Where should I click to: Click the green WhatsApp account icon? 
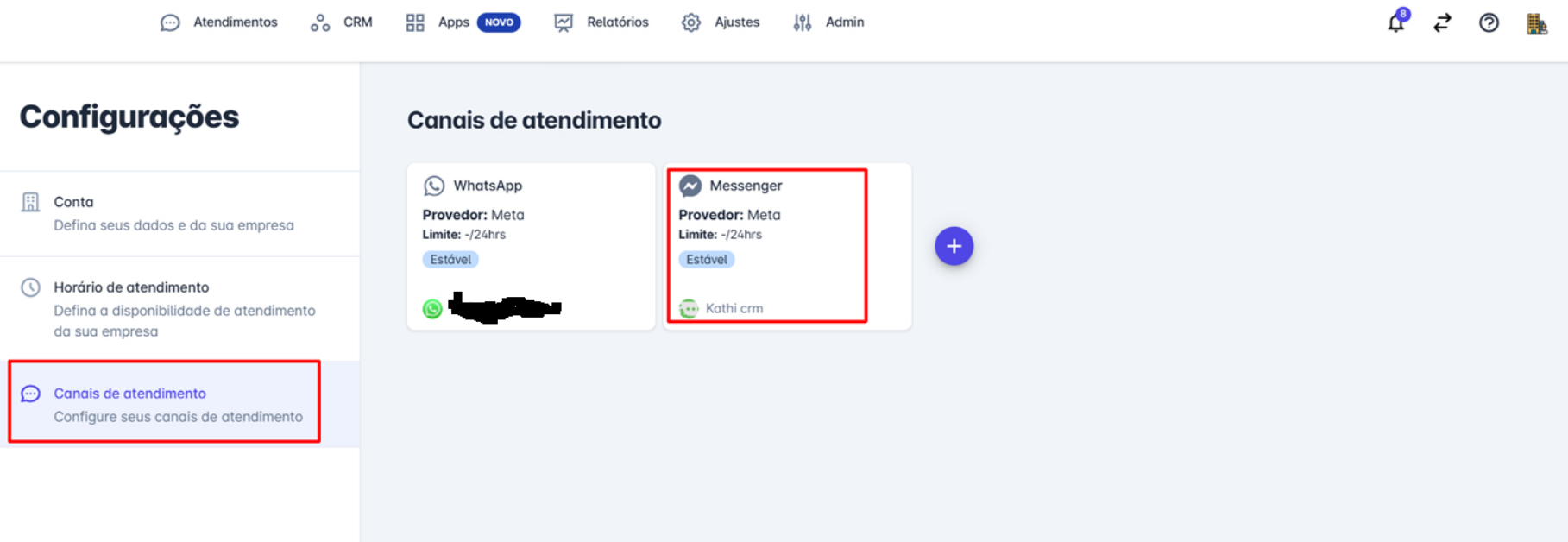click(432, 308)
